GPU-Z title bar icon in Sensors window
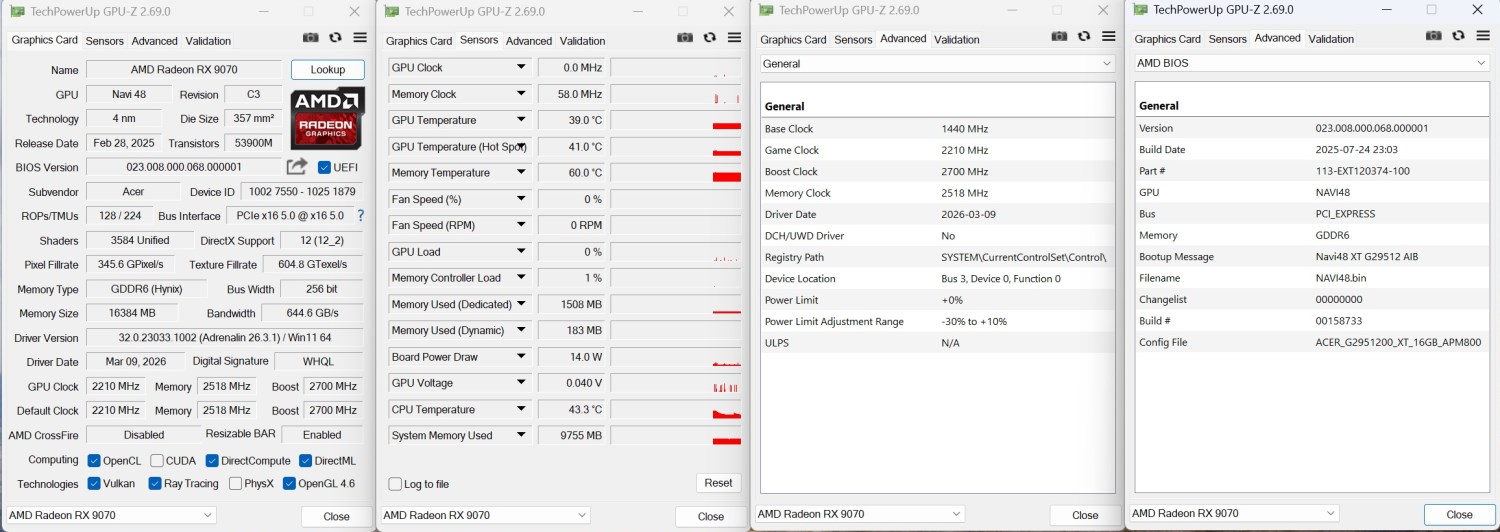This screenshot has height=532, width=1500. pos(392,12)
